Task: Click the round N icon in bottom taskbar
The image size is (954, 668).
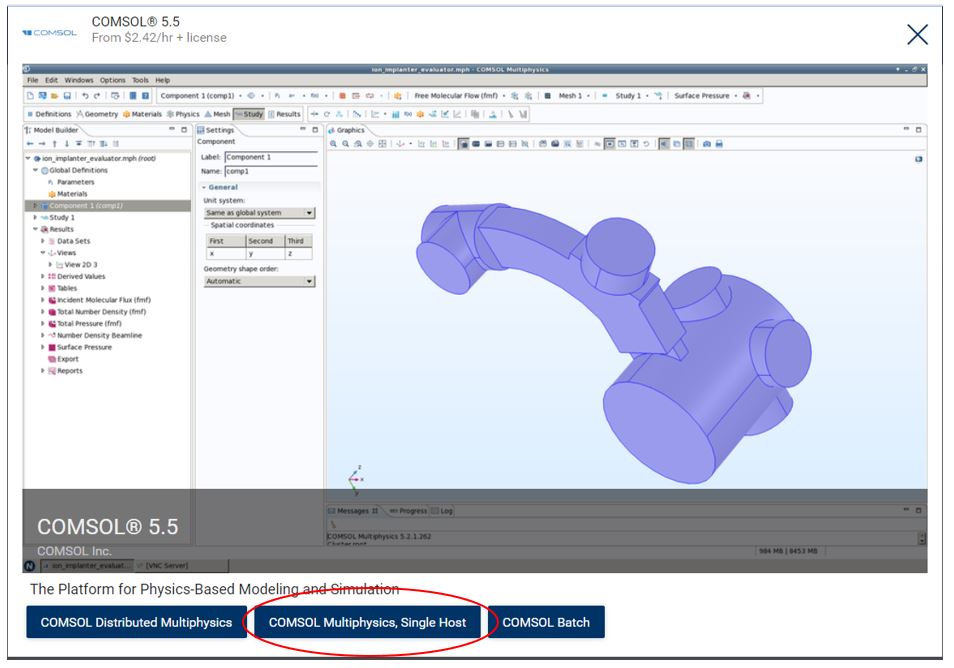Action: (x=29, y=566)
